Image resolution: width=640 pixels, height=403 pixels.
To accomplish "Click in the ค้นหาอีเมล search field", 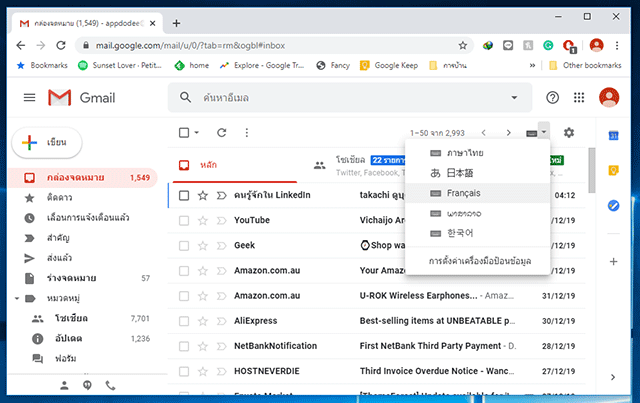I will point(351,98).
